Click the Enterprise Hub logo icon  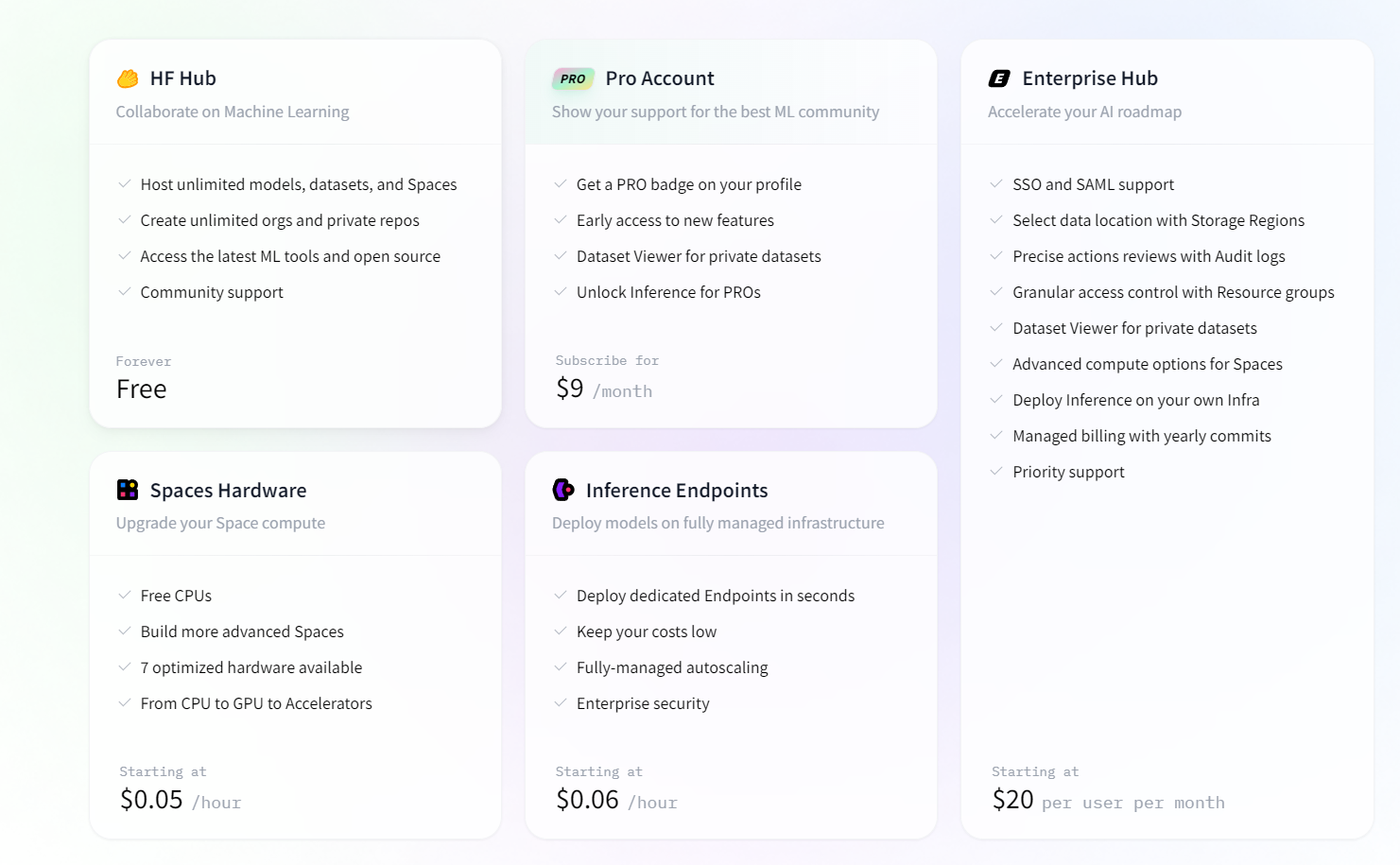click(999, 78)
